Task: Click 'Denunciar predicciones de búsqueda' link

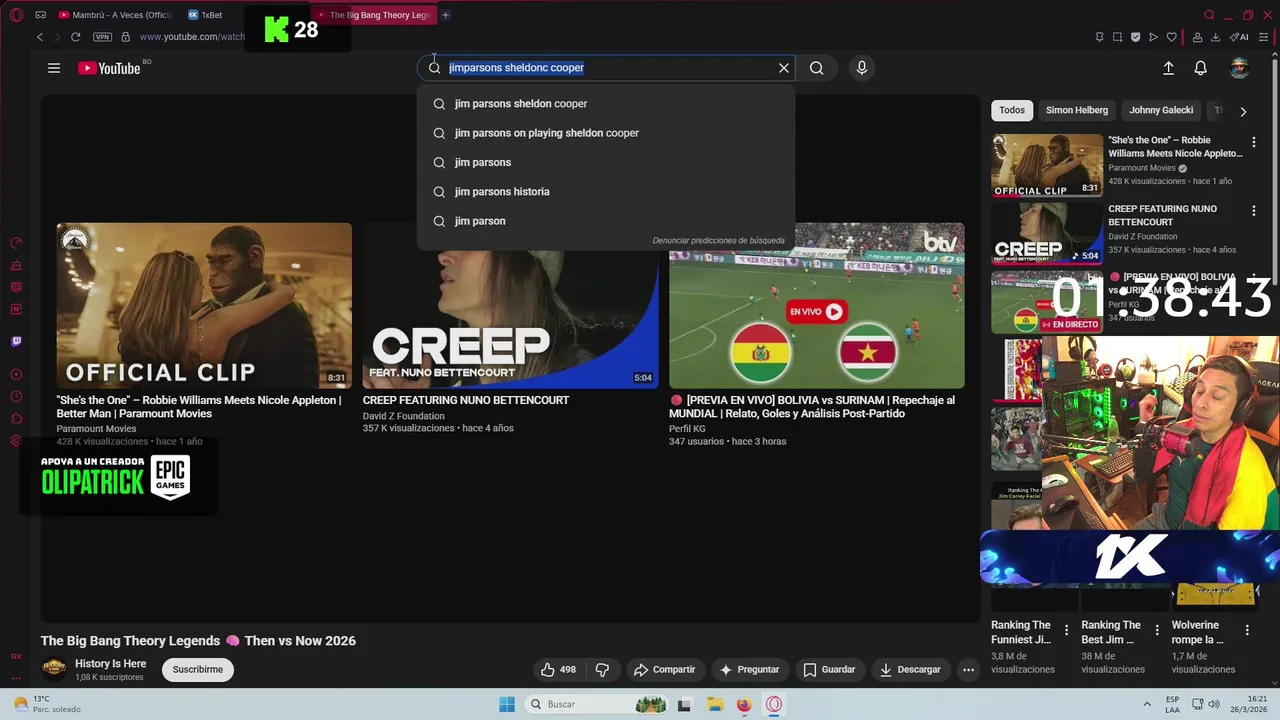Action: pyautogui.click(x=718, y=241)
